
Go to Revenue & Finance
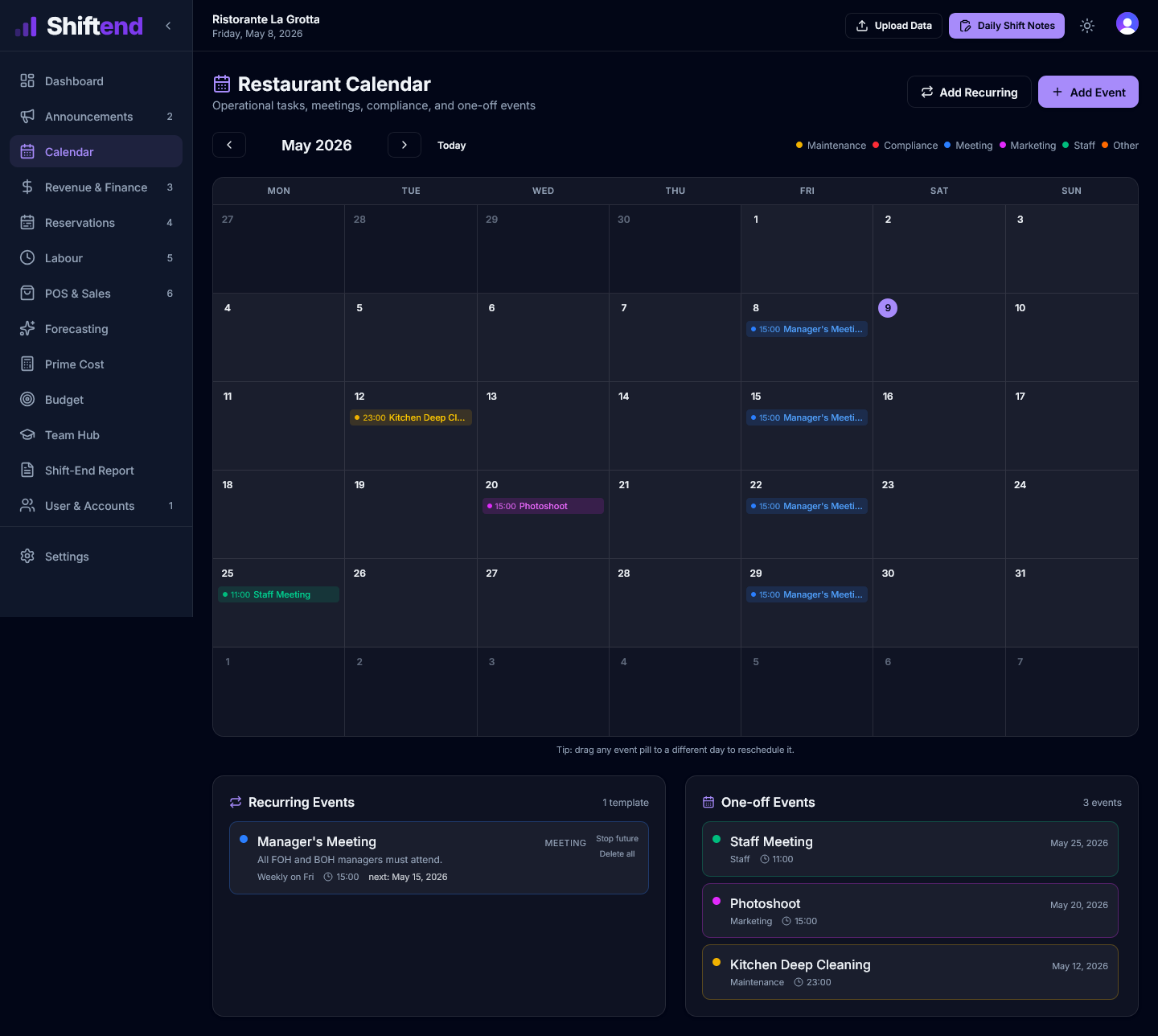(96, 187)
